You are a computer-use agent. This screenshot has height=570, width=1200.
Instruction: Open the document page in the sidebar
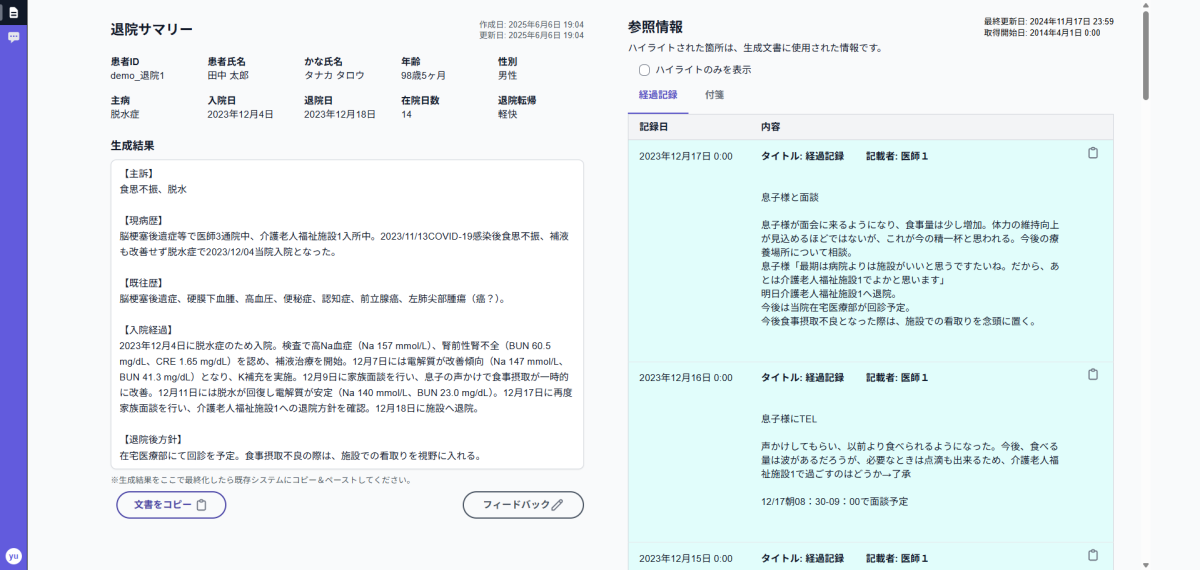13,12
